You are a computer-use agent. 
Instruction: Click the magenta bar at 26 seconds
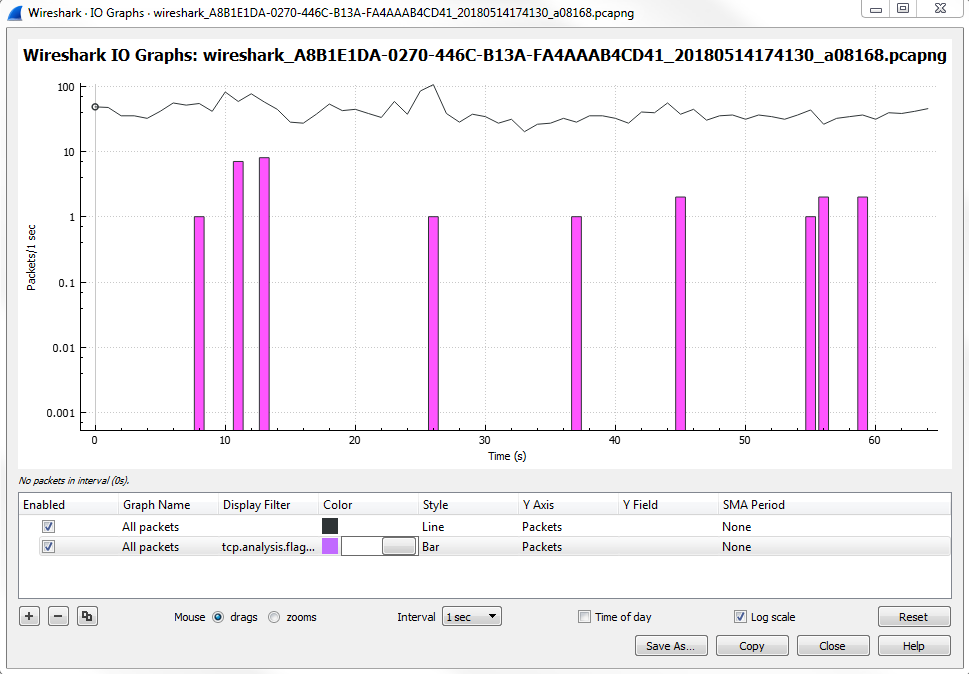coord(433,323)
